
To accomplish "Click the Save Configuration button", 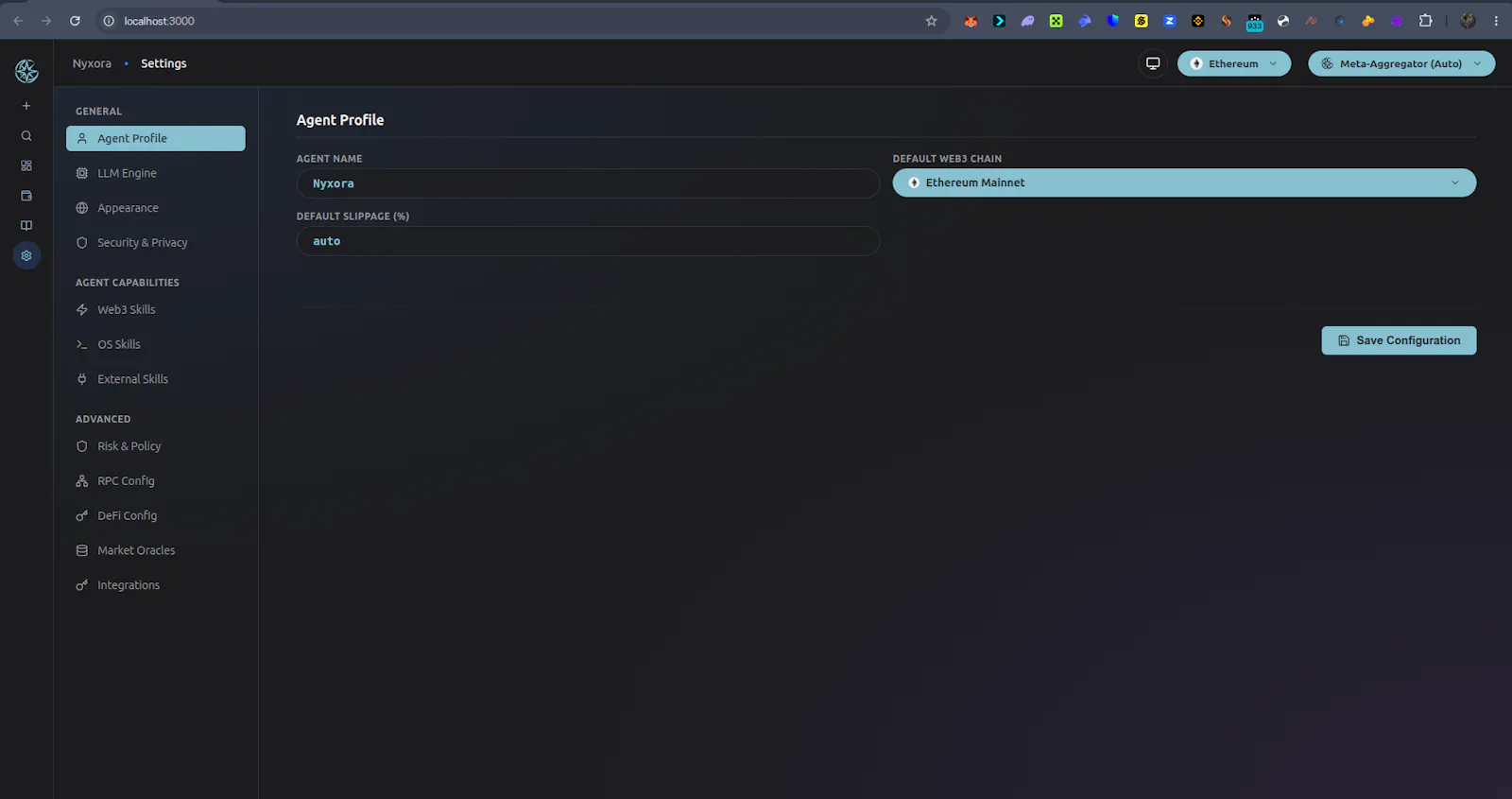I will coord(1399,340).
